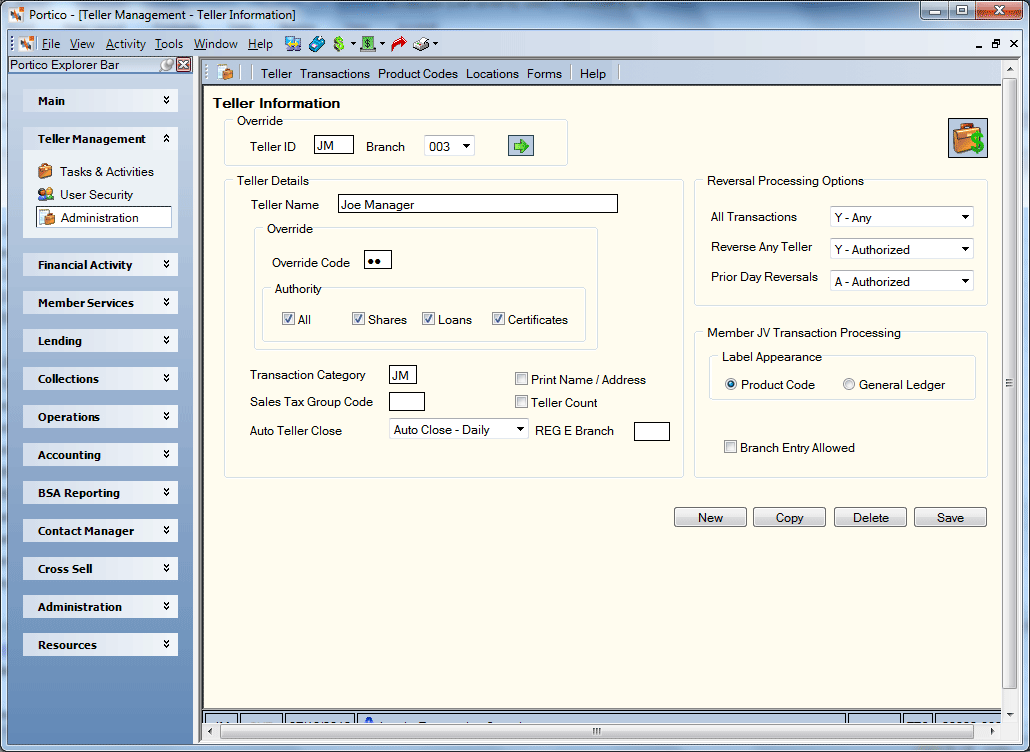Click the Teller Name input field
The width and height of the screenshot is (1030, 752).
(478, 204)
